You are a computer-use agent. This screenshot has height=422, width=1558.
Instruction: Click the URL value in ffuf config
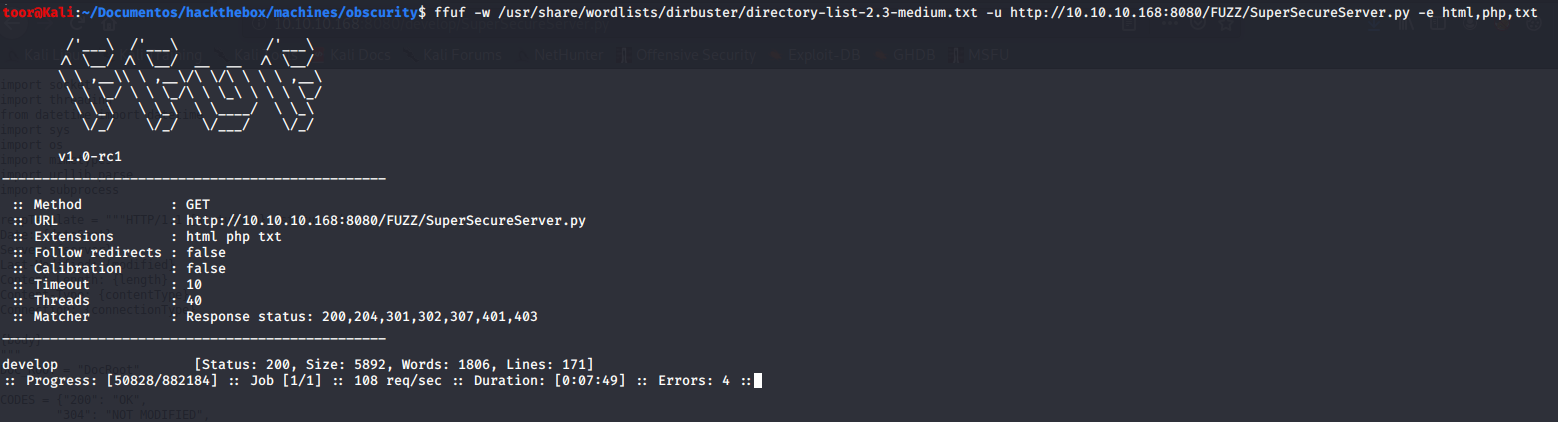[x=385, y=220]
